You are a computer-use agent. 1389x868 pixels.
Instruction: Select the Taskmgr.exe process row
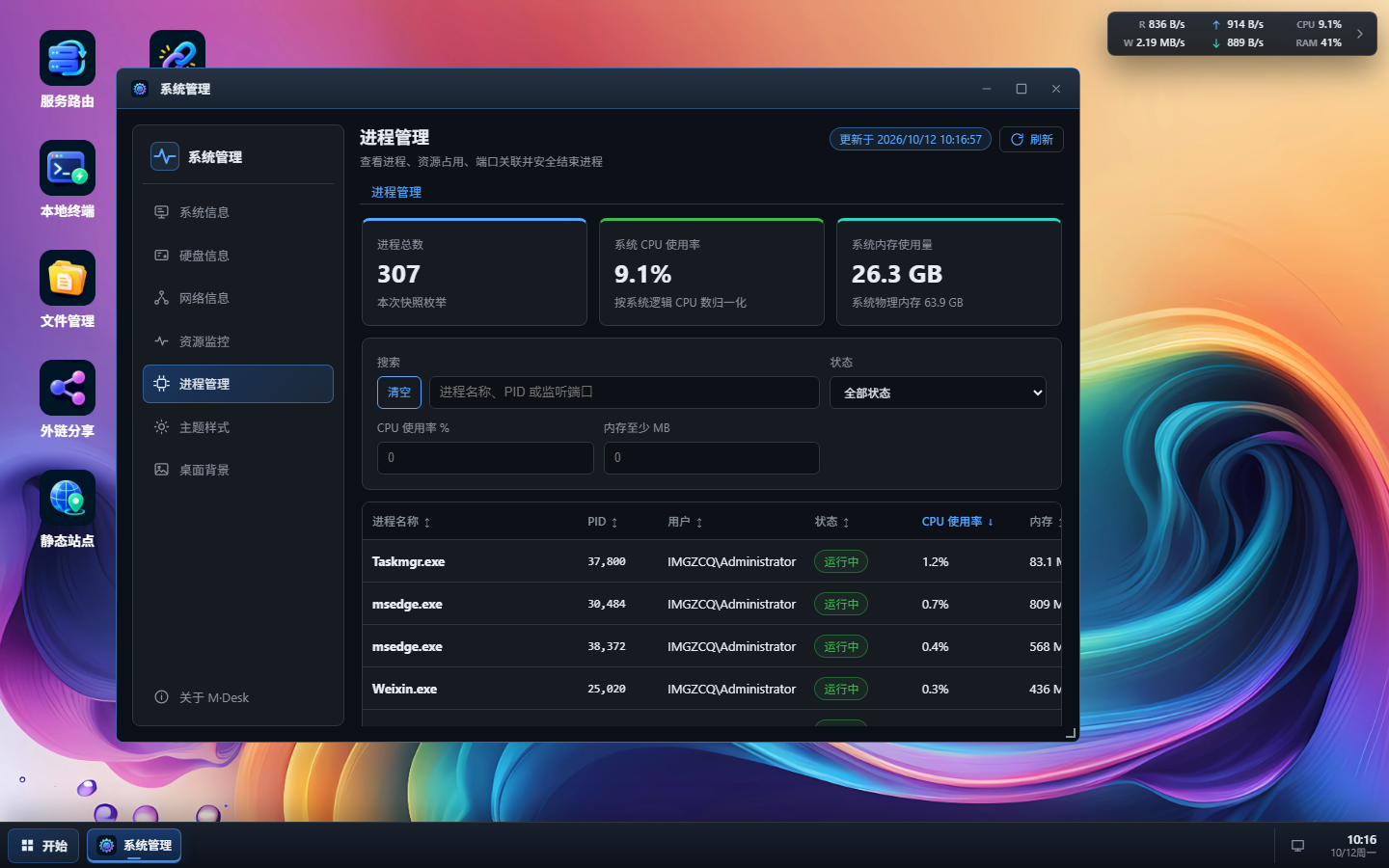(712, 561)
